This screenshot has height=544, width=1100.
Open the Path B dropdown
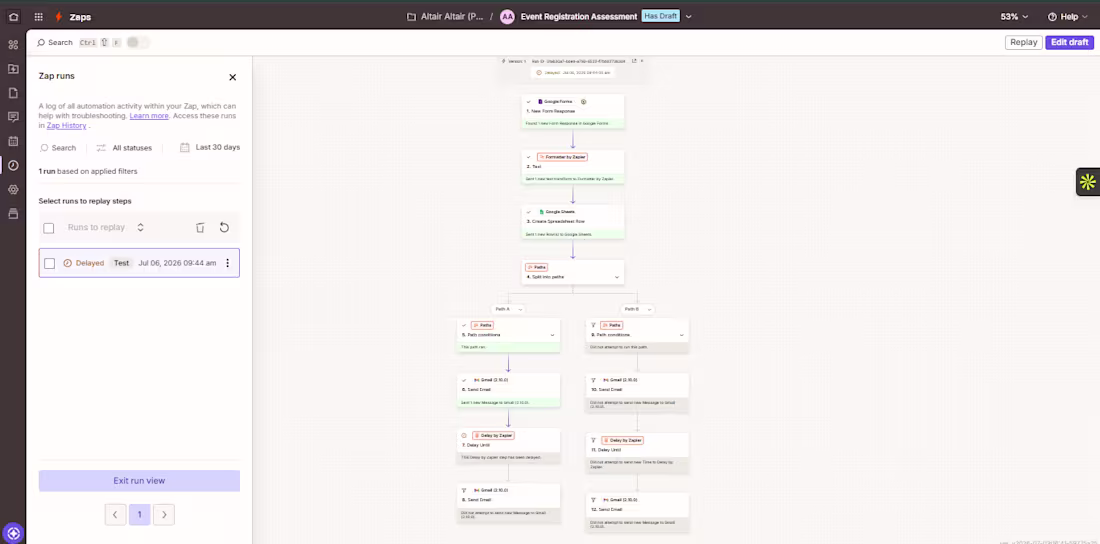point(637,309)
